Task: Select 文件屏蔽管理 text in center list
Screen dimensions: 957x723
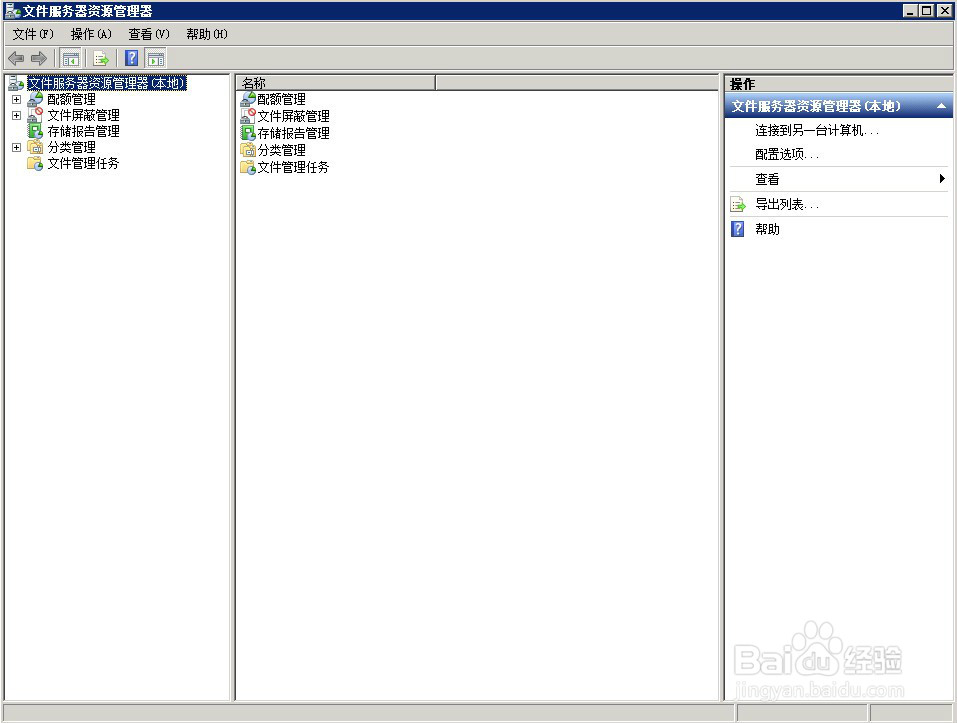Action: pos(294,116)
